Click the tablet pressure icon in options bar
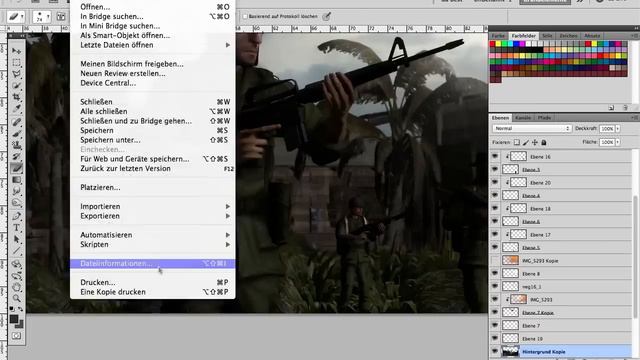The image size is (640, 360). click(x=326, y=16)
